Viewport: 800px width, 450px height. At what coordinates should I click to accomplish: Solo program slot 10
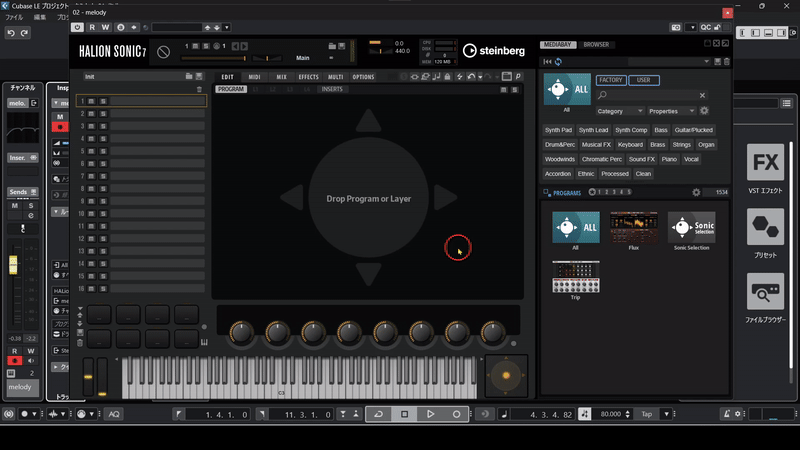coord(103,214)
